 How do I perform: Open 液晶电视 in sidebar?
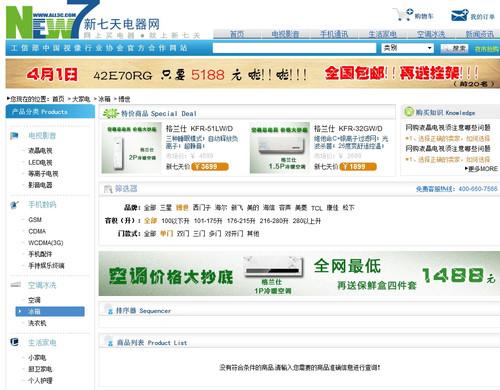(x=40, y=151)
